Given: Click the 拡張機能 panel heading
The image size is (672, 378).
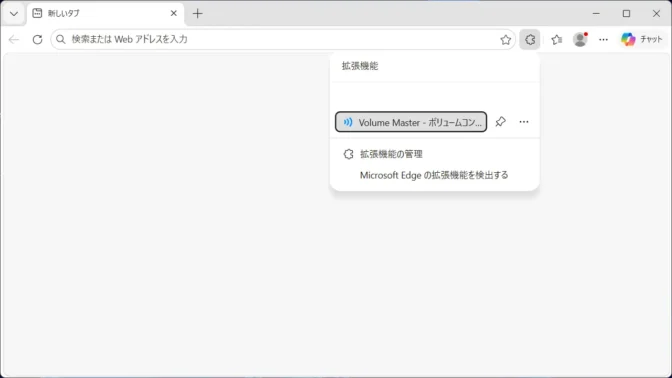Looking at the screenshot, I should [360, 66].
